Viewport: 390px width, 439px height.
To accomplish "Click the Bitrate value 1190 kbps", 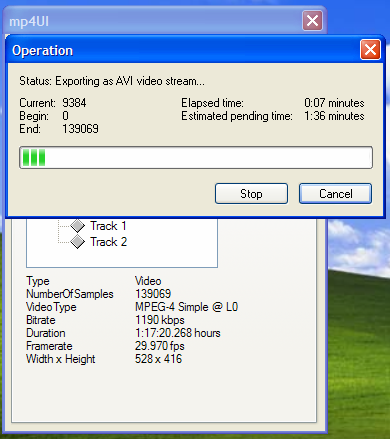I will [x=160, y=320].
